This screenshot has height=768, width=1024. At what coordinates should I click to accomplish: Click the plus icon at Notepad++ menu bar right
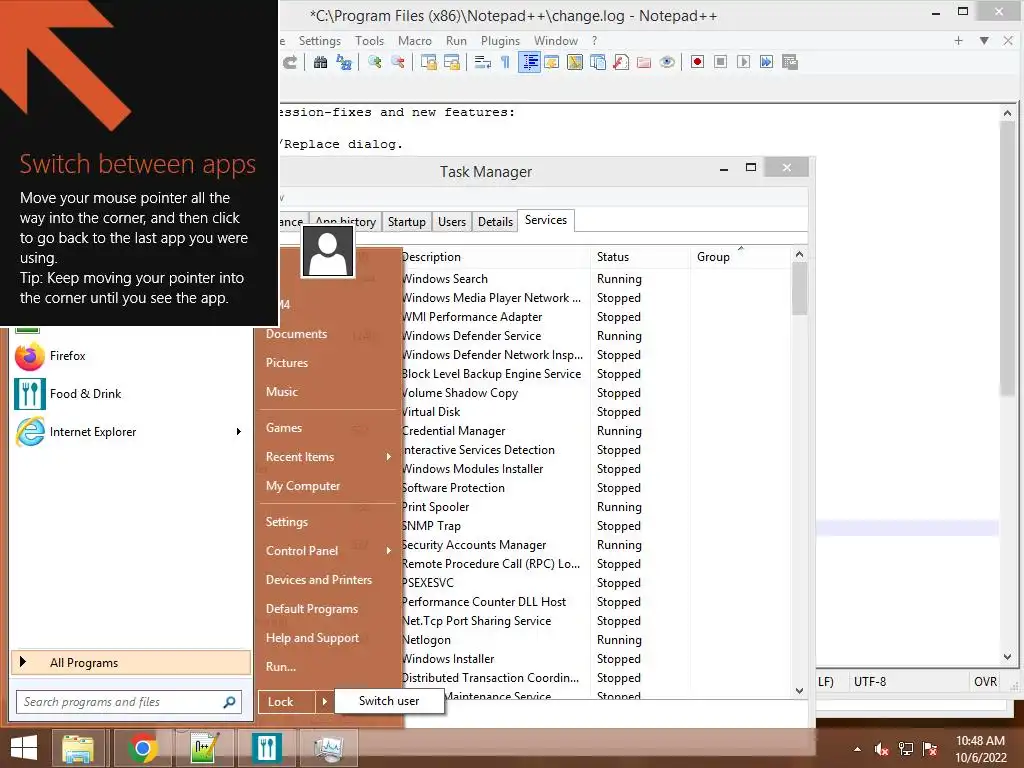[x=958, y=40]
